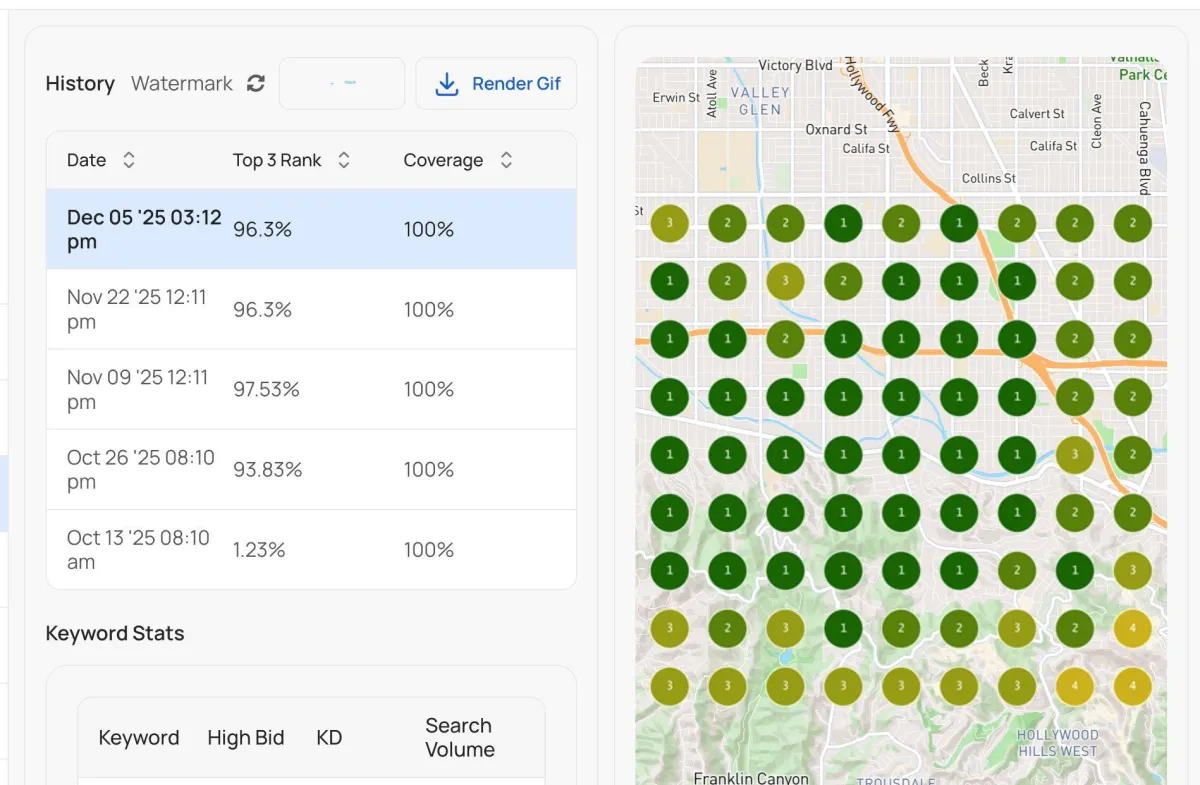Select the bottom-right rank 4 map pin
Image resolution: width=1200 pixels, height=785 pixels.
1133,687
